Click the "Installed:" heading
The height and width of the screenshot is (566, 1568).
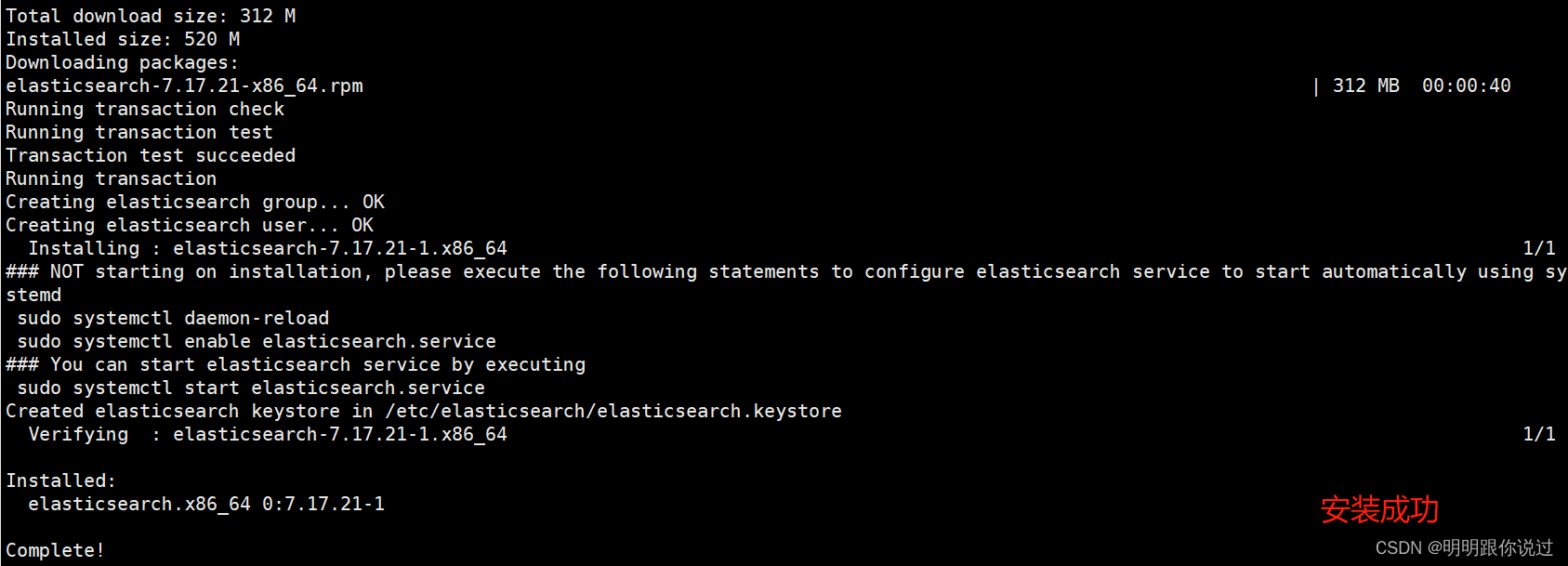(x=60, y=480)
